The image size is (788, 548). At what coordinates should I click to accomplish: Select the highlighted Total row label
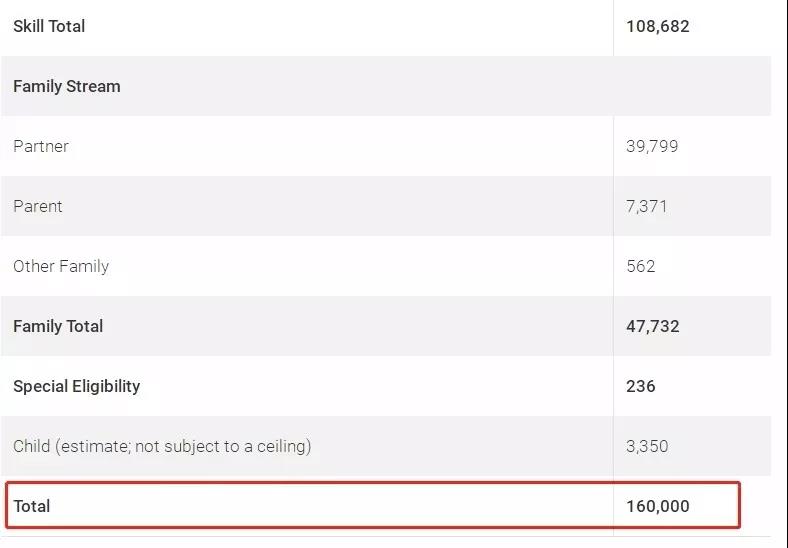coord(32,506)
